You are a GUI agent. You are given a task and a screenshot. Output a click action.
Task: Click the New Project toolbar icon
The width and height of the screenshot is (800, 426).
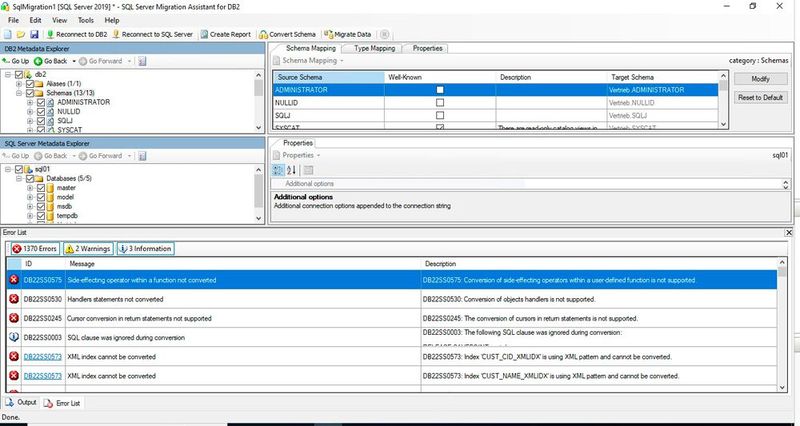pyautogui.click(x=7, y=34)
